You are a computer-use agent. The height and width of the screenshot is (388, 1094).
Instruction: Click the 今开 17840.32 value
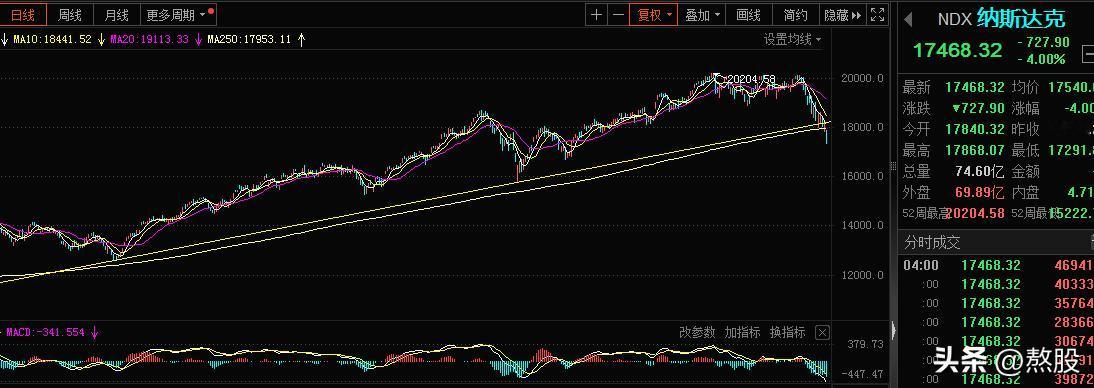pos(975,129)
